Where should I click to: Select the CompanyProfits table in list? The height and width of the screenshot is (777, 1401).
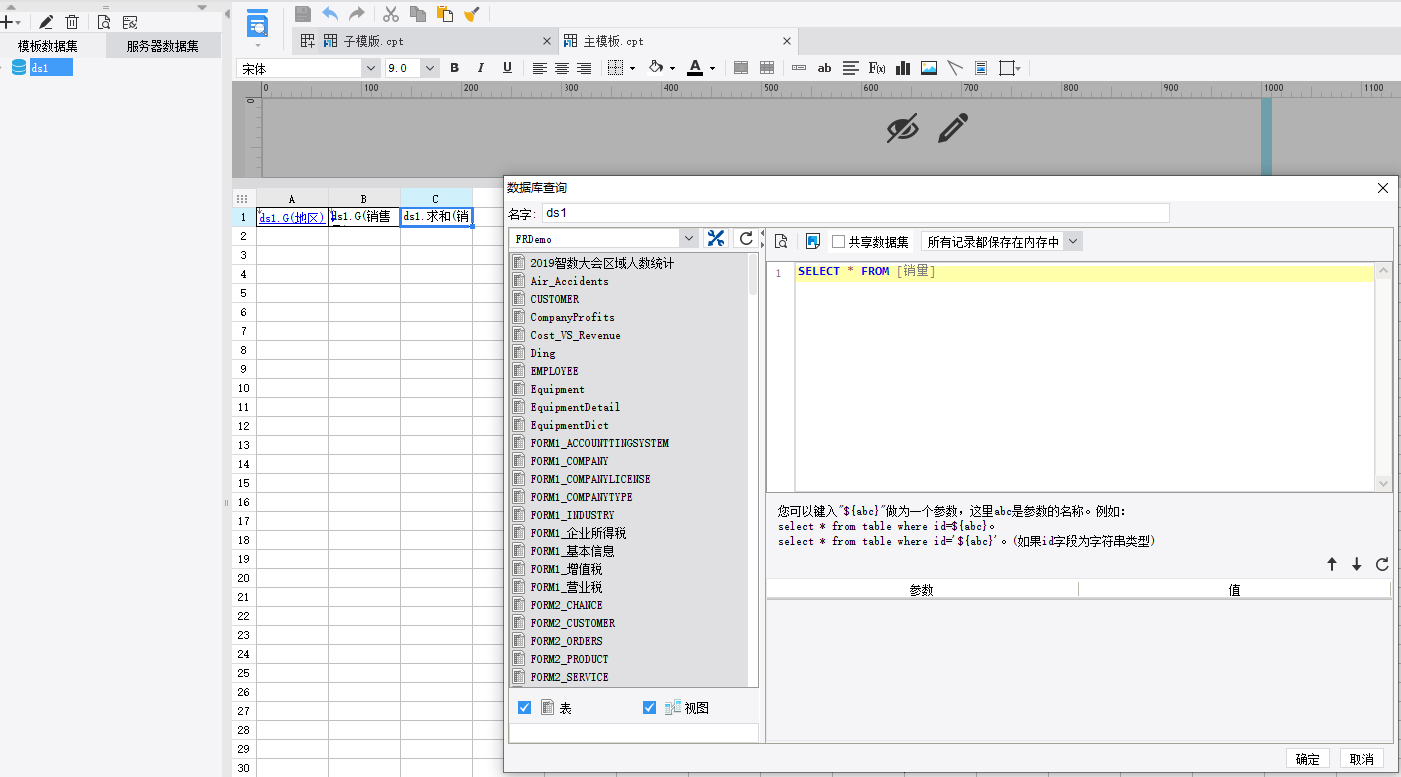pos(572,317)
